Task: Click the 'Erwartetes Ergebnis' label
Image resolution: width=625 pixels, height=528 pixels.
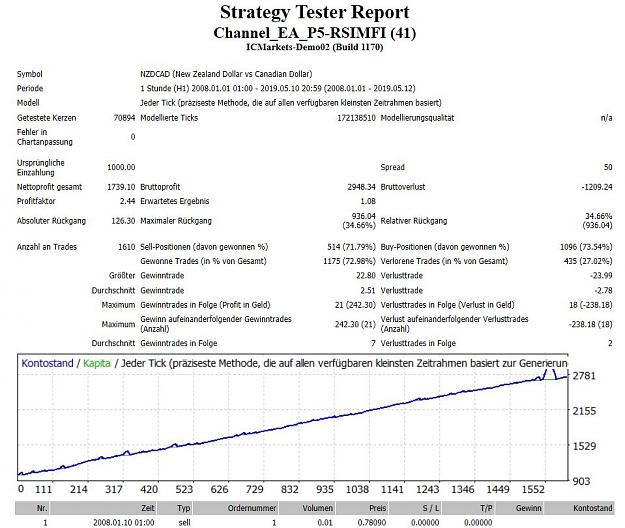Action: click(175, 201)
